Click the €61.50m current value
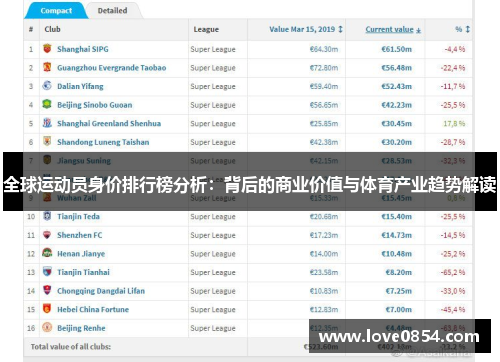The height and width of the screenshot is (362, 500). [x=396, y=49]
